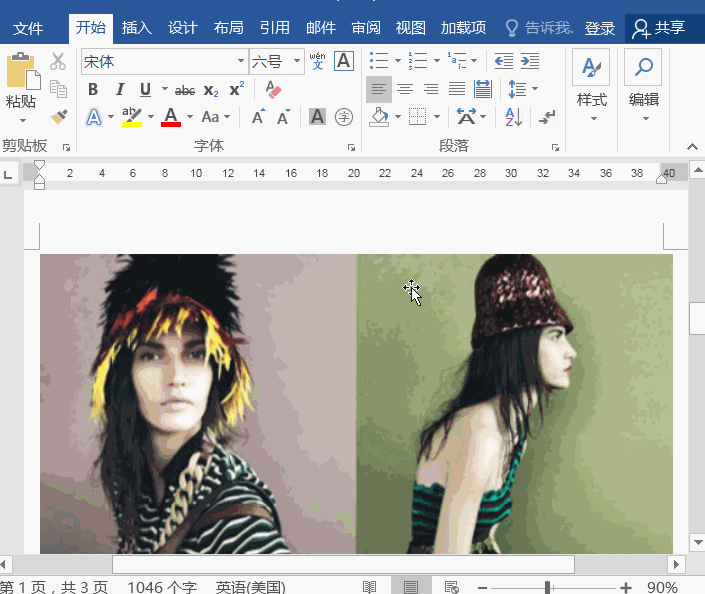Toggle Bold formatting

pos(93,90)
